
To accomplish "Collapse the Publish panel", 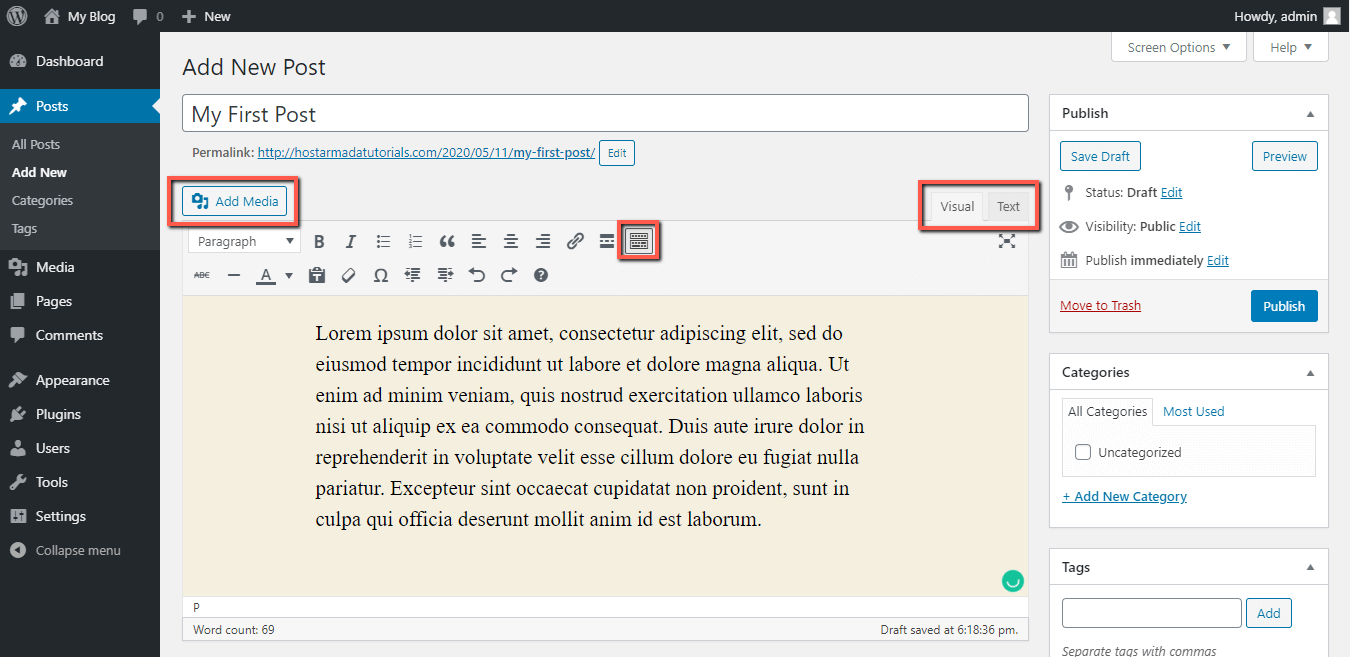I will click(1310, 114).
